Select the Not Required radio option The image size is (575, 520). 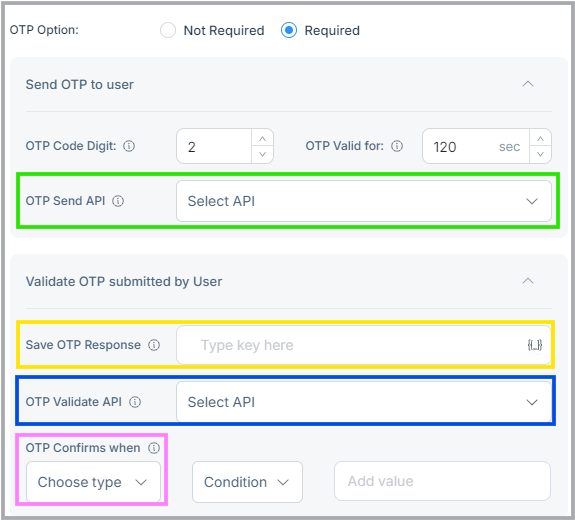[x=168, y=30]
